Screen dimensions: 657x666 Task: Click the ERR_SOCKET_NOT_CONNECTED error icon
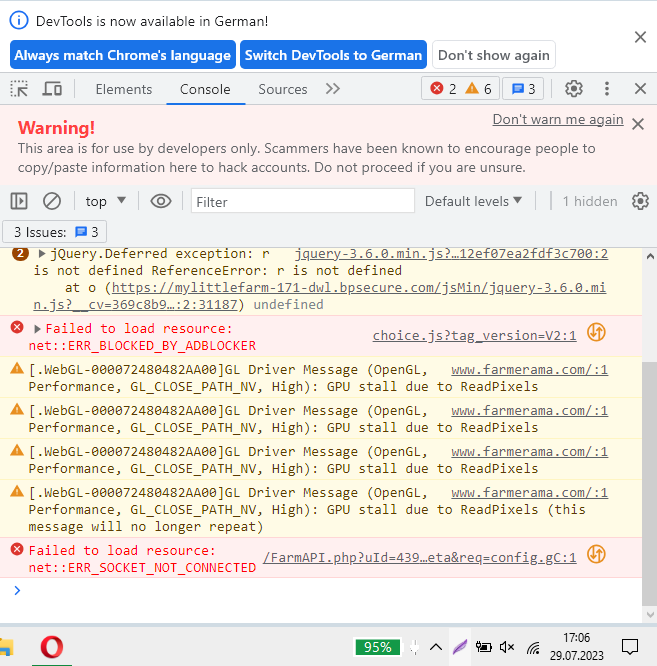17,549
